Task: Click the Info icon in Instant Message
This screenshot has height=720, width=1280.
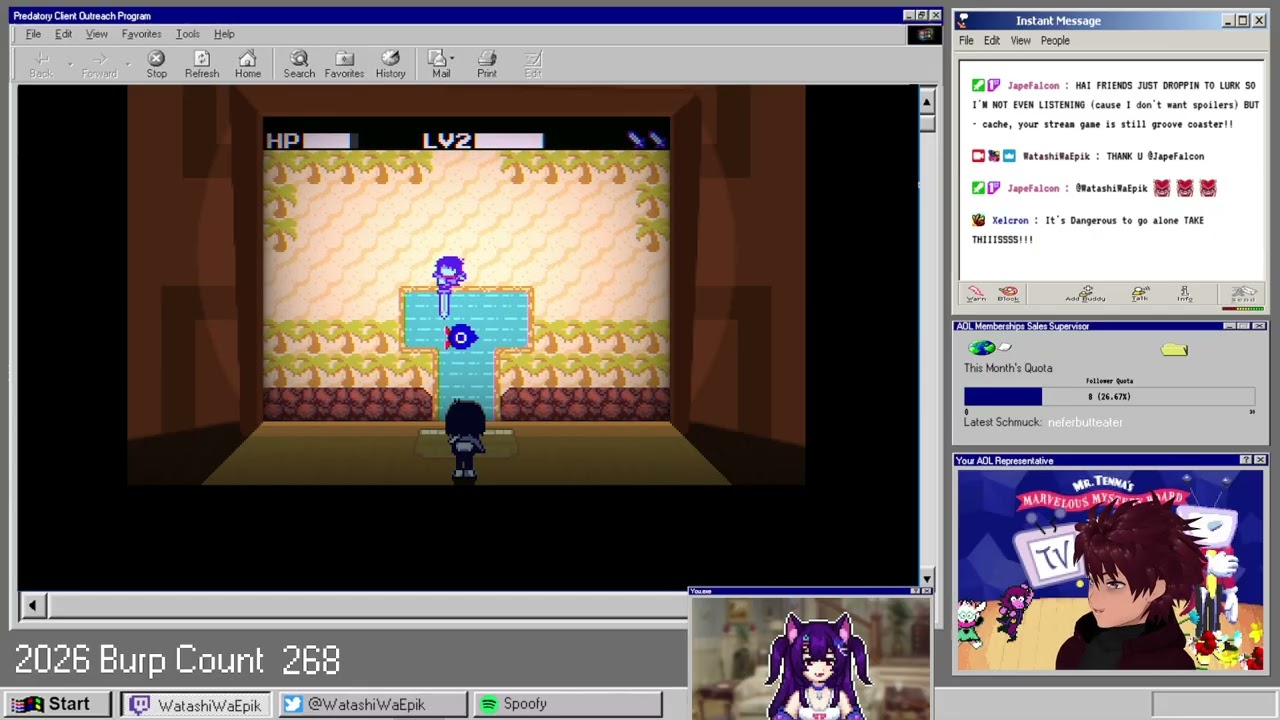Action: [1185, 293]
